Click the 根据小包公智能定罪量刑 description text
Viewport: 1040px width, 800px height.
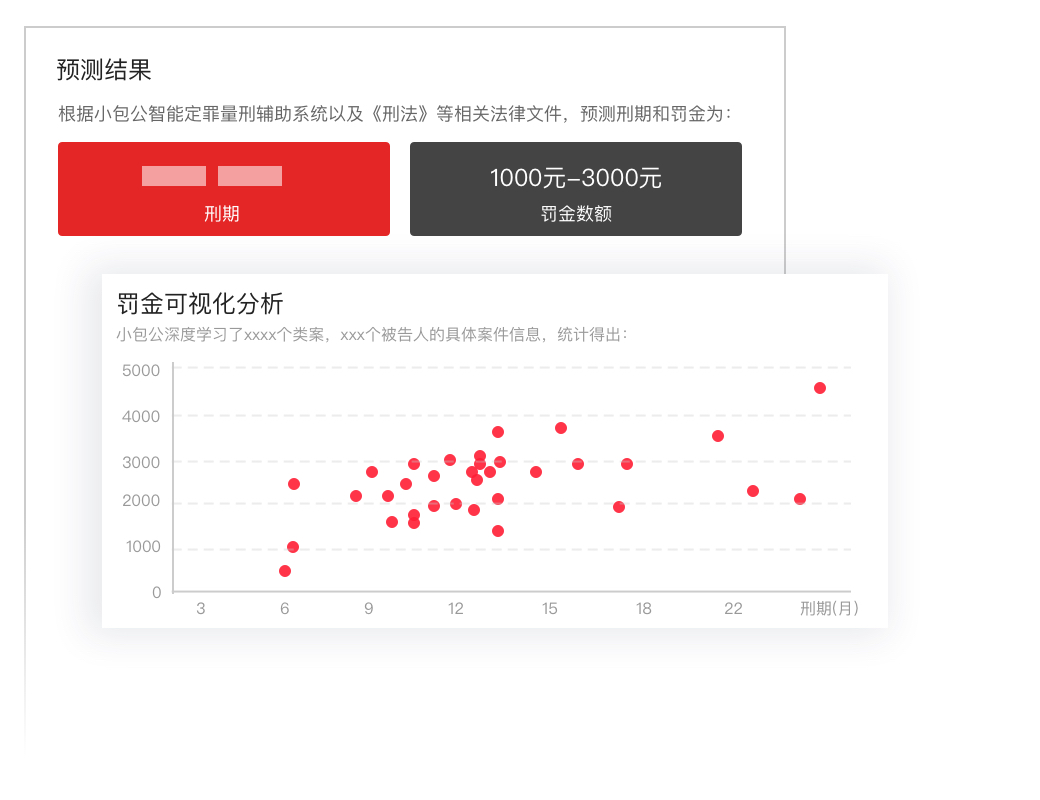tap(395, 114)
